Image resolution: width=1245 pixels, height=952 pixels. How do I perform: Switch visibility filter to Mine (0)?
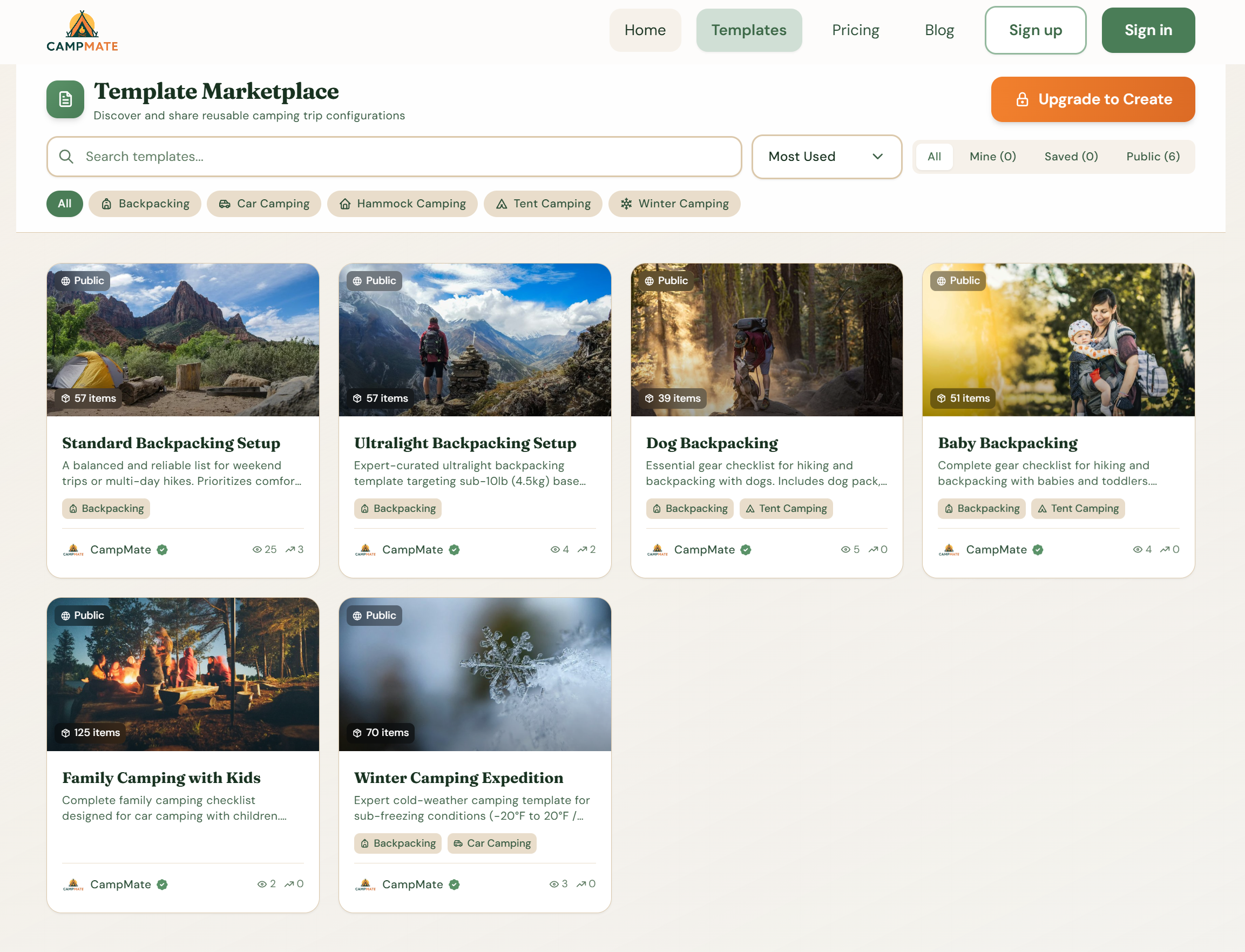point(992,157)
